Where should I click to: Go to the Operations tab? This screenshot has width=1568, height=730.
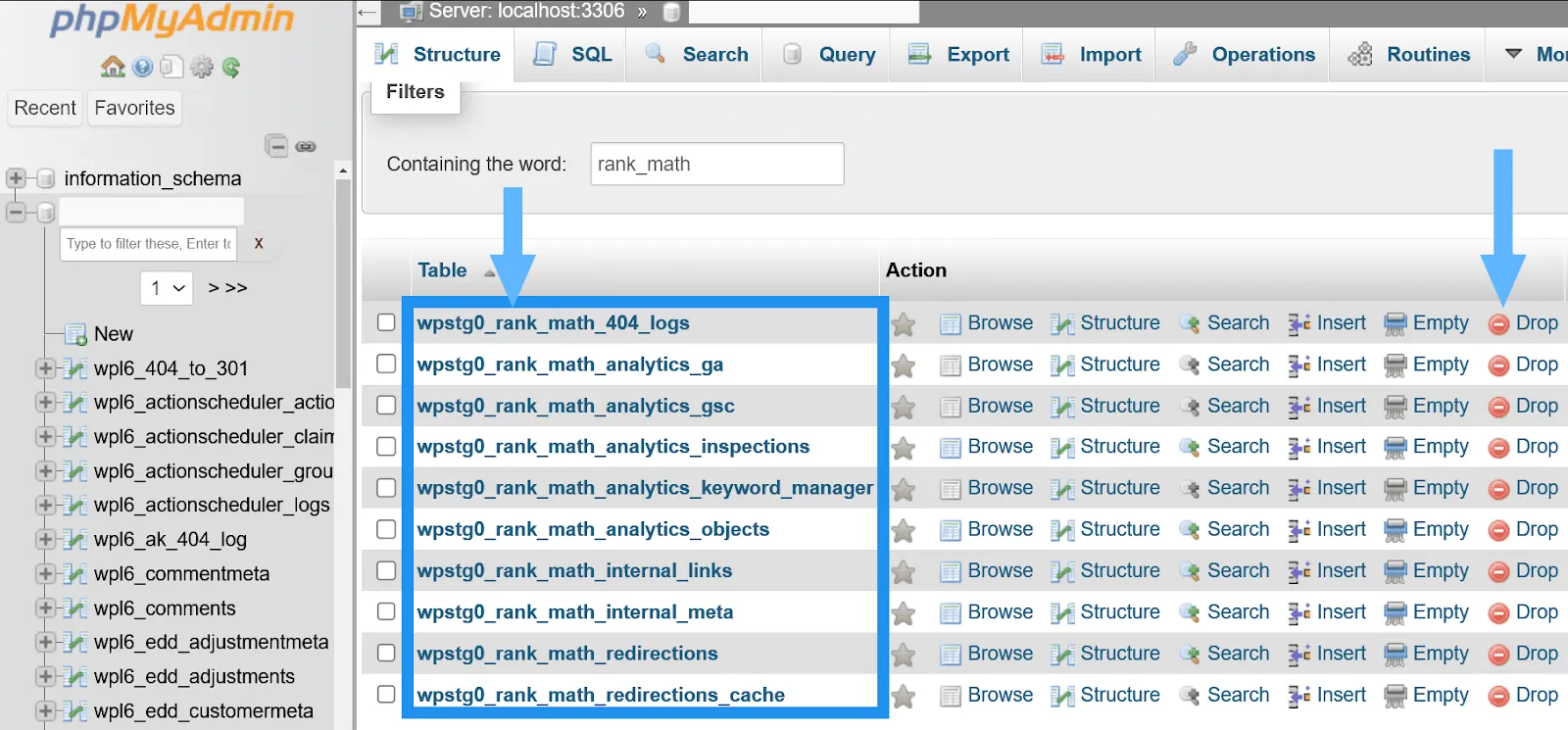coord(1244,55)
